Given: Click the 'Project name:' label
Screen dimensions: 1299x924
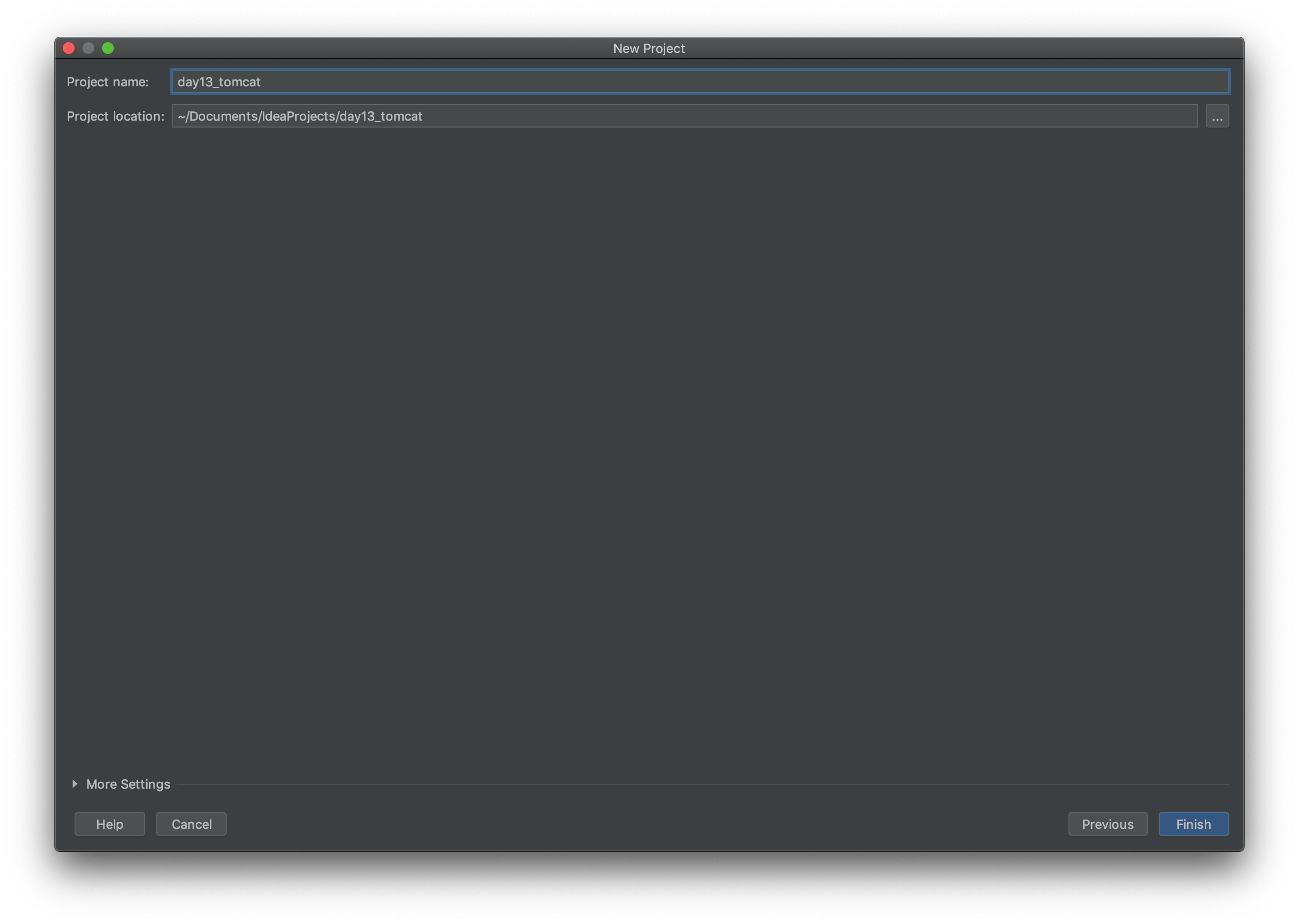Looking at the screenshot, I should tap(107, 82).
